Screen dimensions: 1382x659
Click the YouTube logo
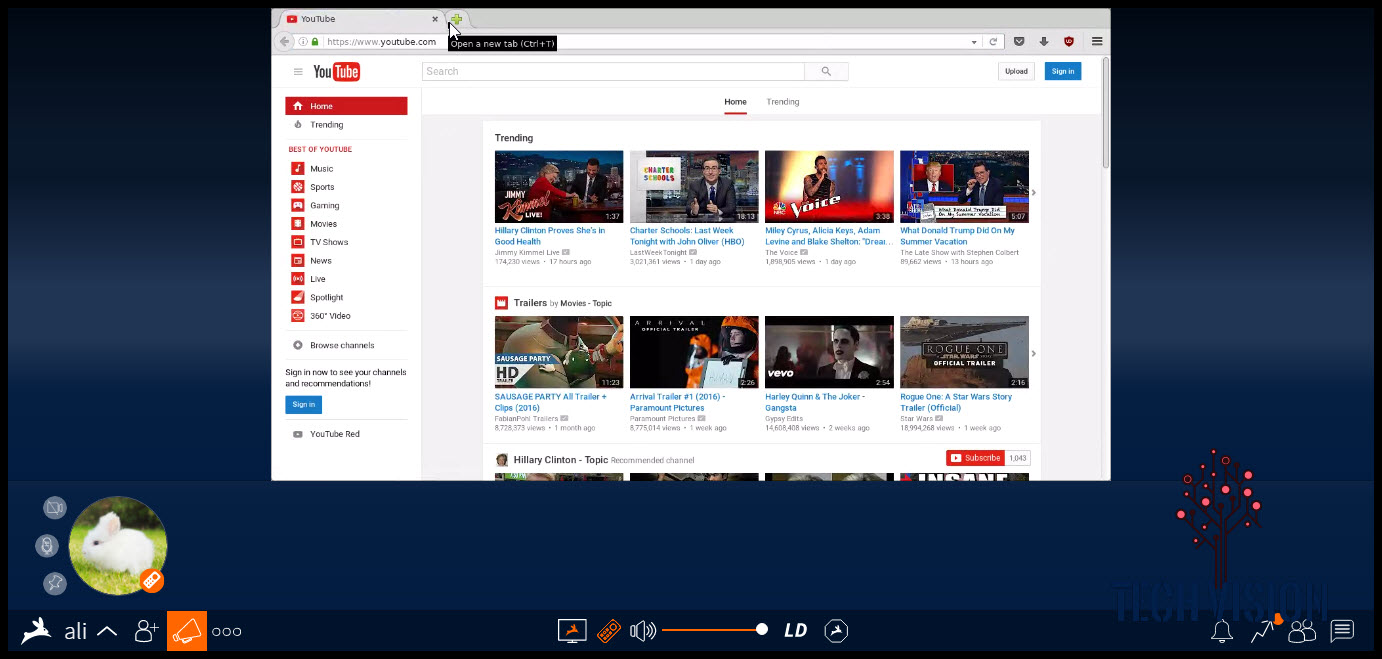336,72
